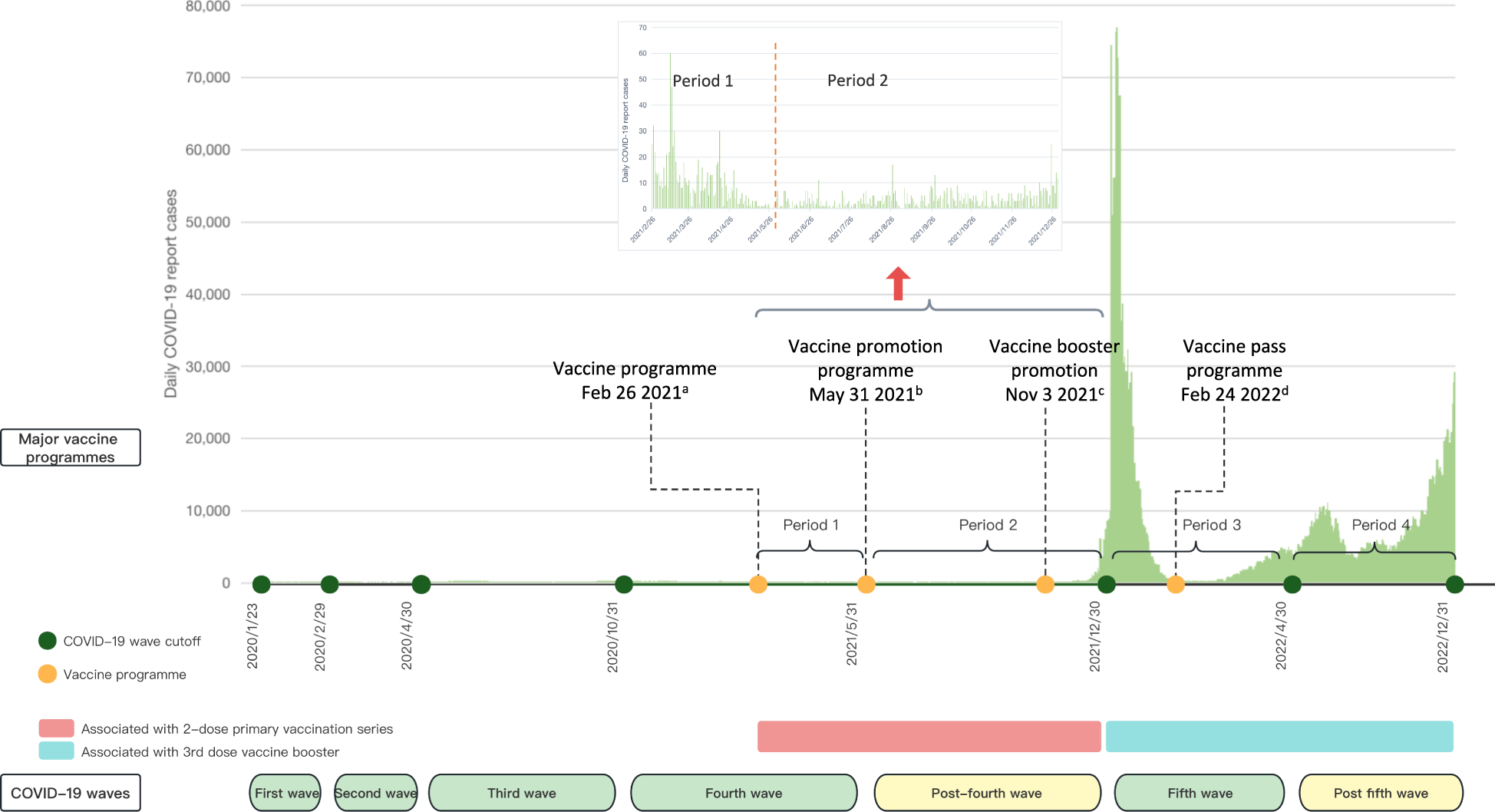The width and height of the screenshot is (1495, 812).
Task: Click the green cutoff marker at 2020/2/29
Action: pyautogui.click(x=329, y=584)
